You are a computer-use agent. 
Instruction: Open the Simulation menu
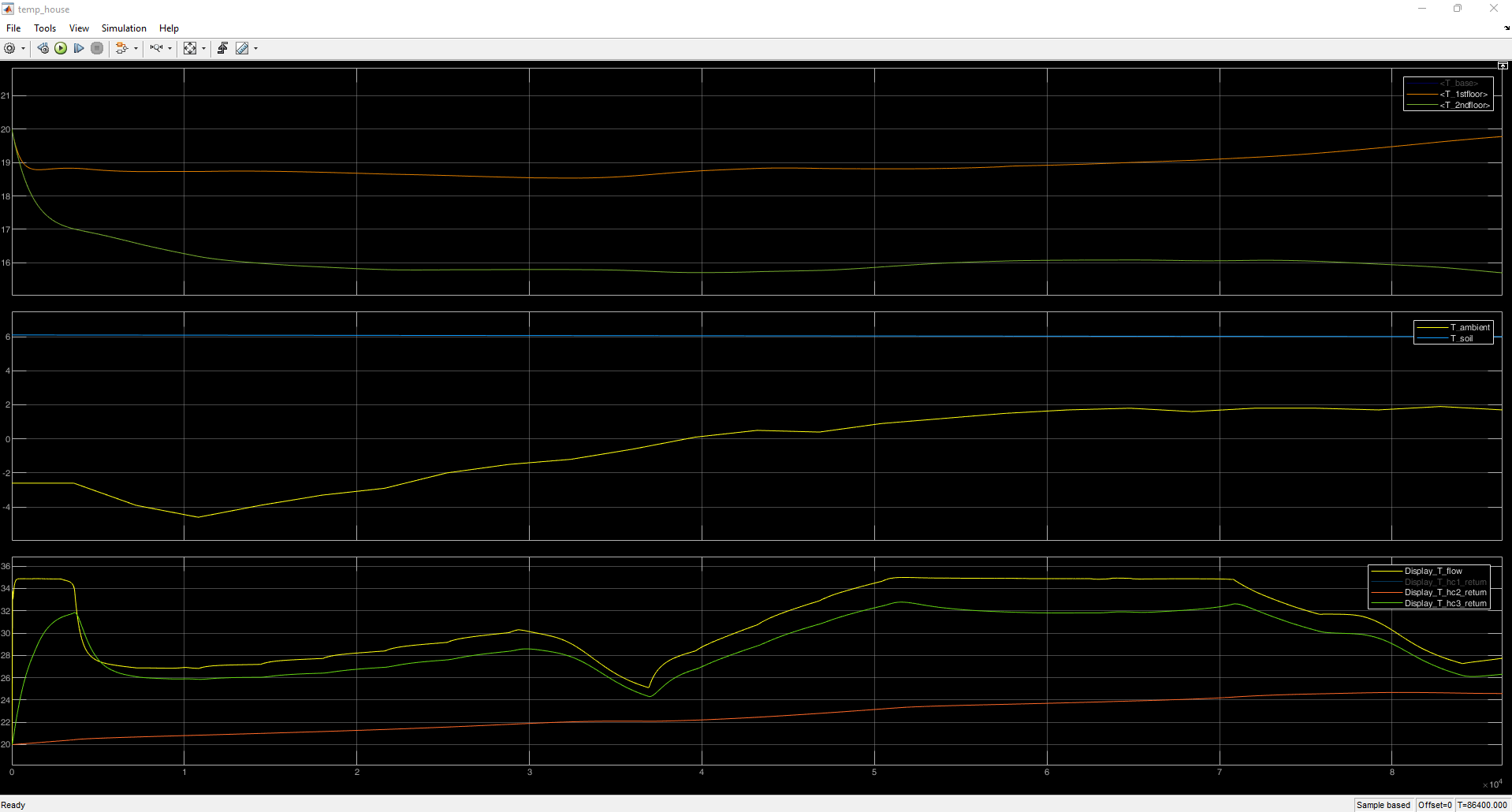(124, 28)
